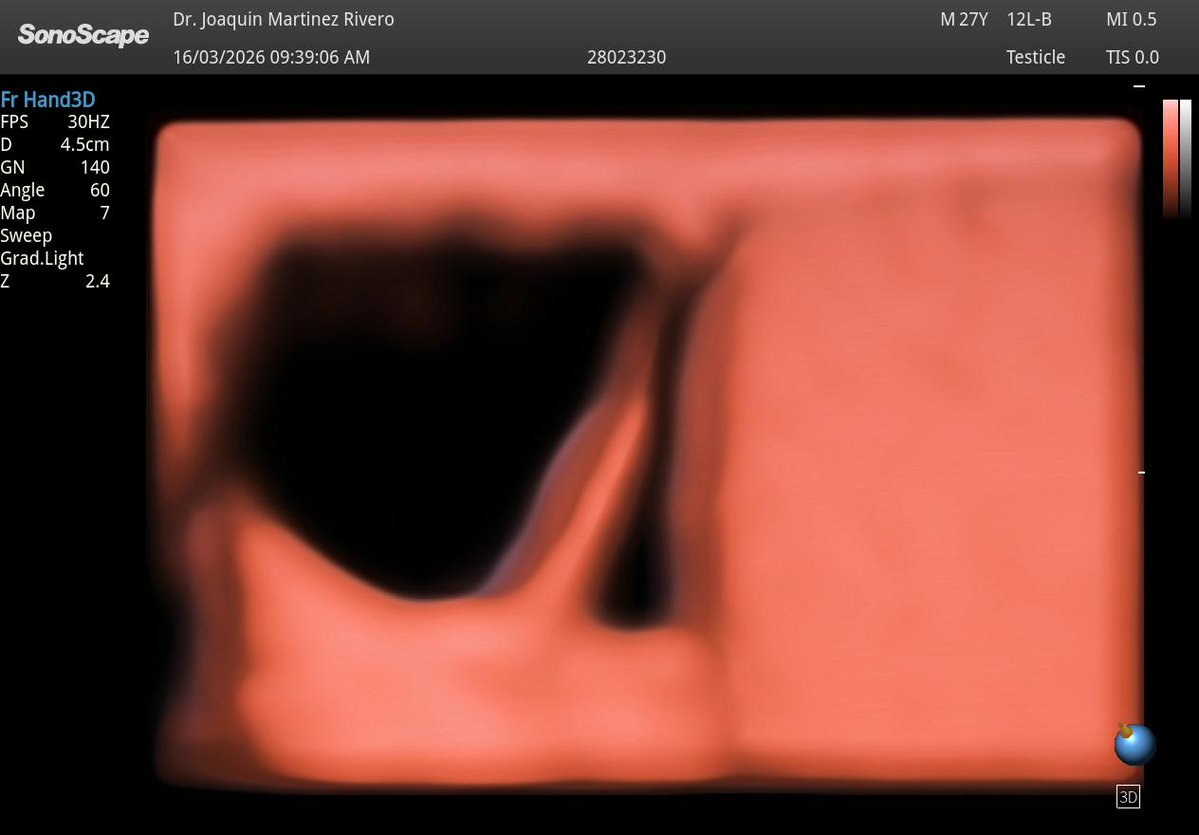Click the blue 3D orientation sphere
This screenshot has height=835, width=1199.
(1135, 744)
